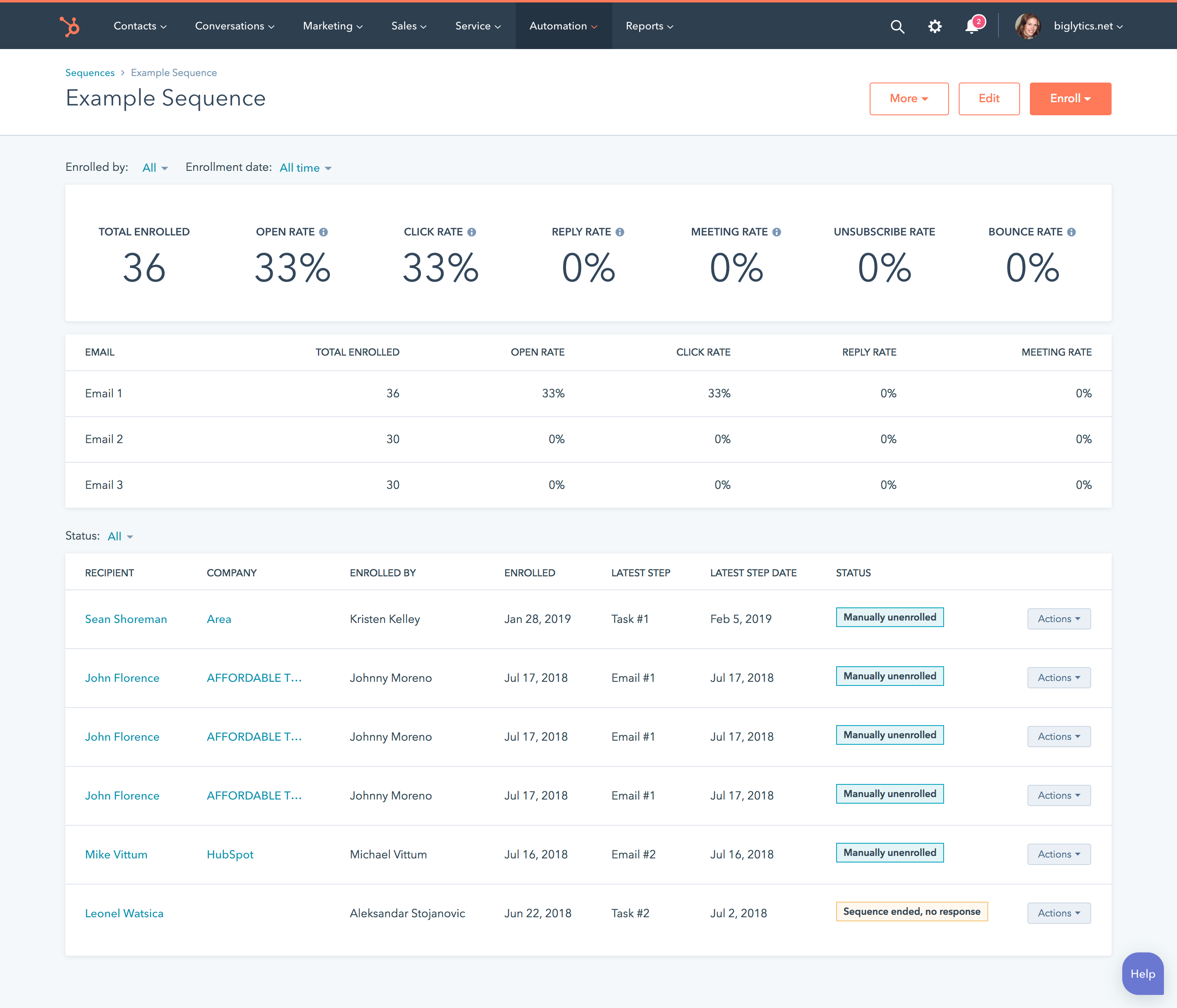
Task: Open the search magnifier icon
Action: point(897,26)
